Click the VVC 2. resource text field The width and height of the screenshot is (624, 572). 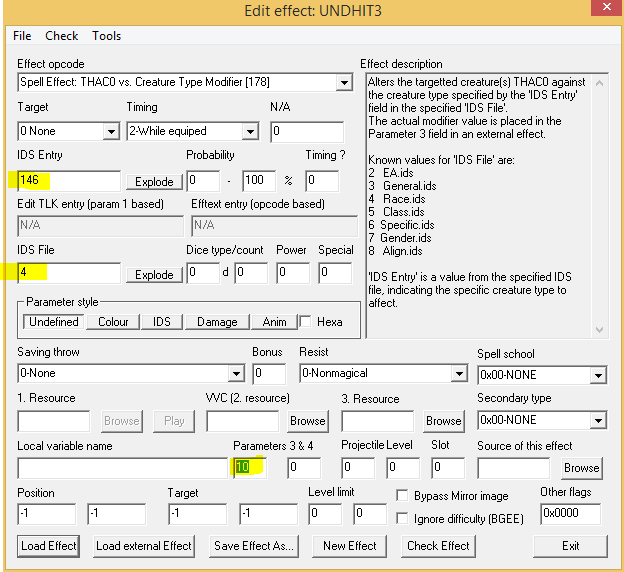click(242, 421)
